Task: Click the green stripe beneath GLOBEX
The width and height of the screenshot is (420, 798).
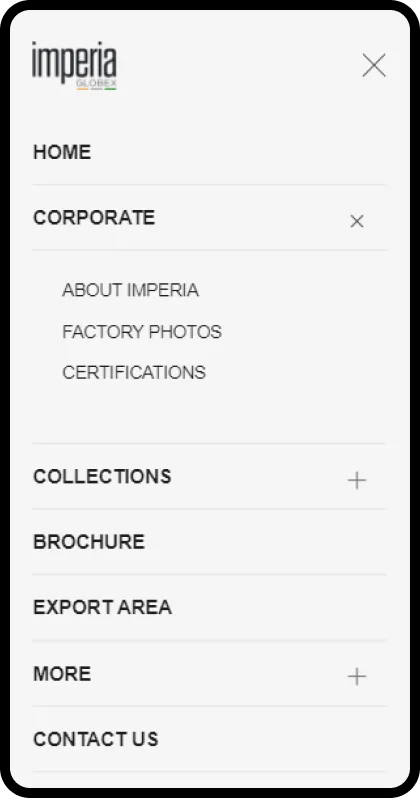Action: point(110,89)
